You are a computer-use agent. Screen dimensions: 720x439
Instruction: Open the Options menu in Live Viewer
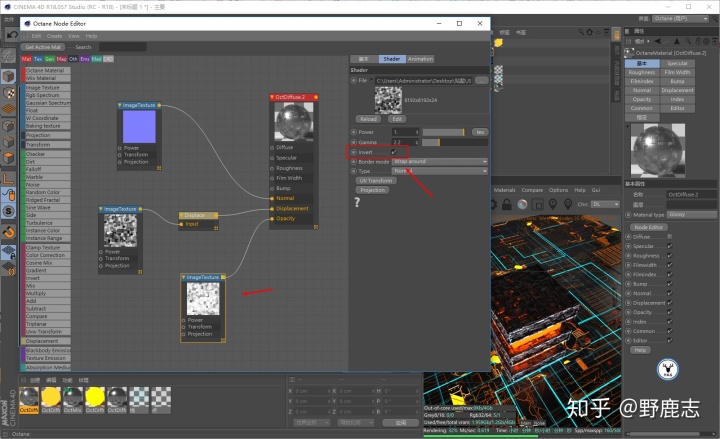click(558, 190)
